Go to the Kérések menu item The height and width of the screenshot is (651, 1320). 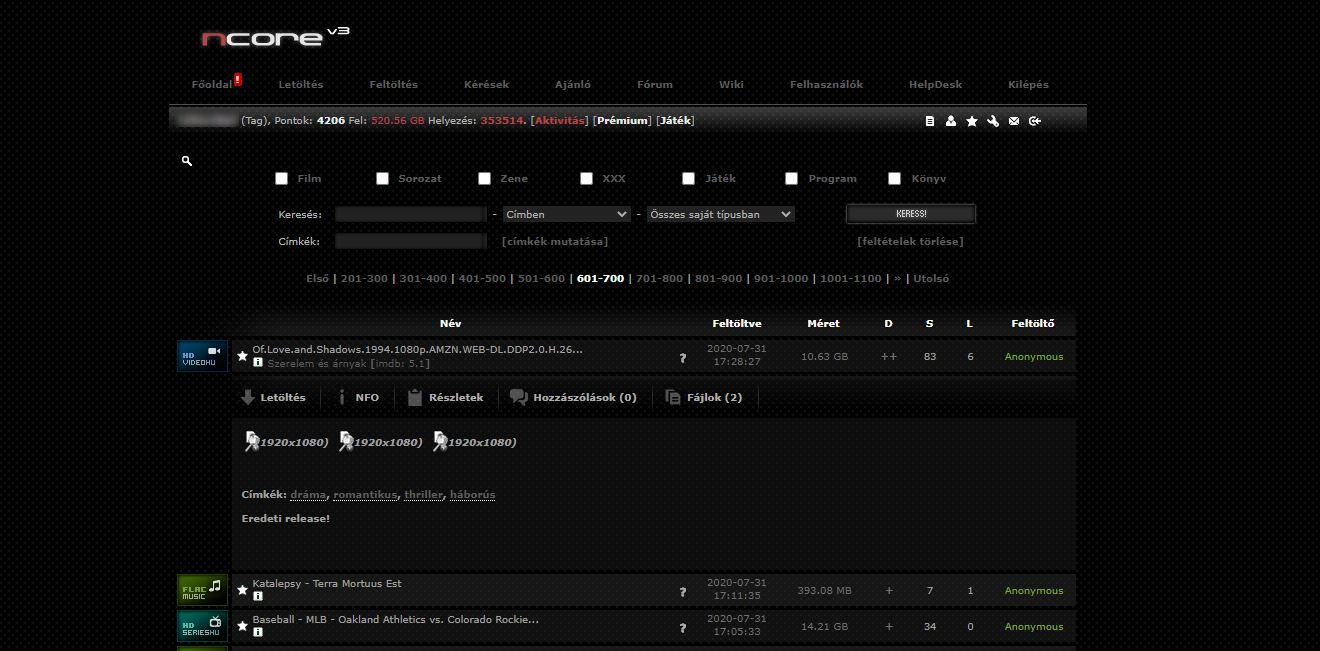(x=486, y=85)
